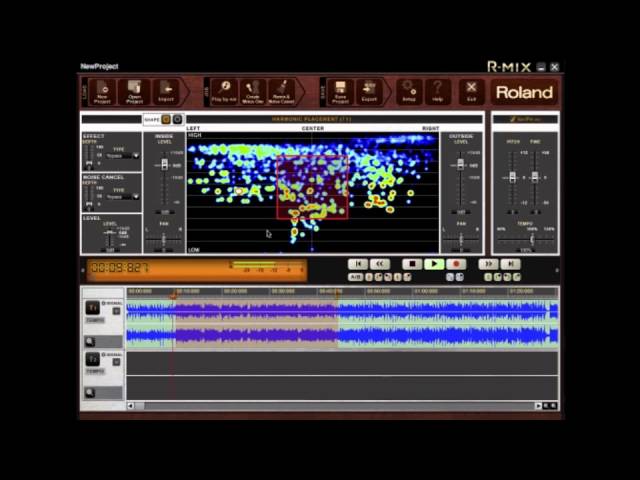Click the orange playhead marker on the timeline ruler
This screenshot has width=640, height=480.
(x=174, y=296)
